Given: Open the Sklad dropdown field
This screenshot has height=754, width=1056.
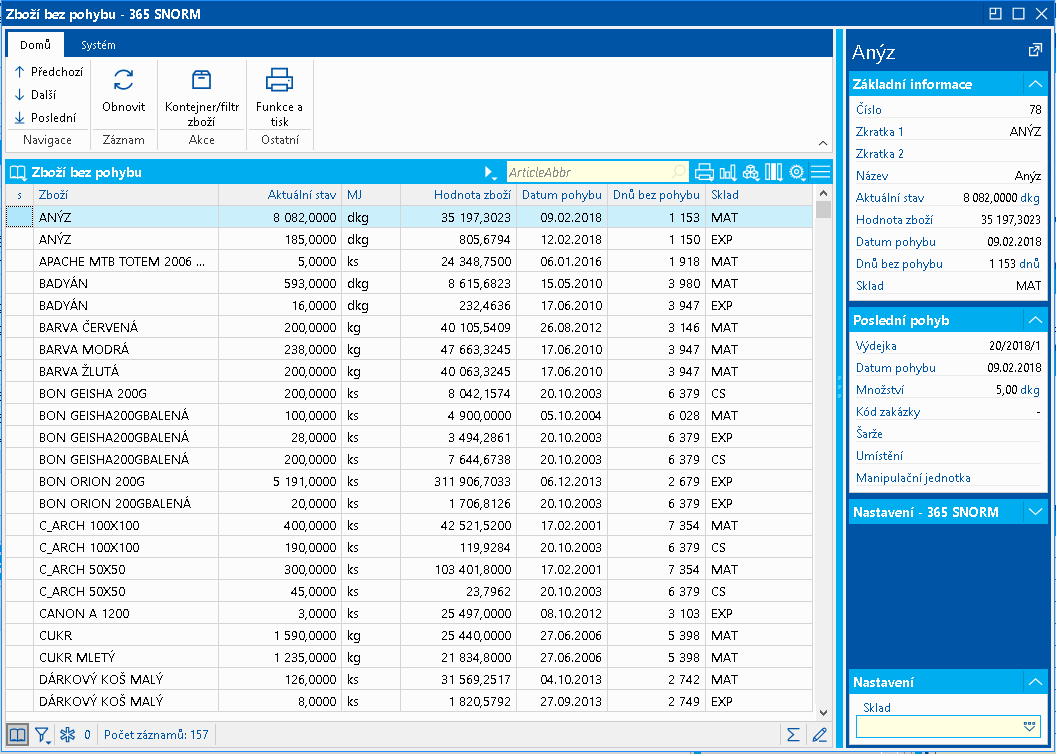Looking at the screenshot, I should [1030, 726].
